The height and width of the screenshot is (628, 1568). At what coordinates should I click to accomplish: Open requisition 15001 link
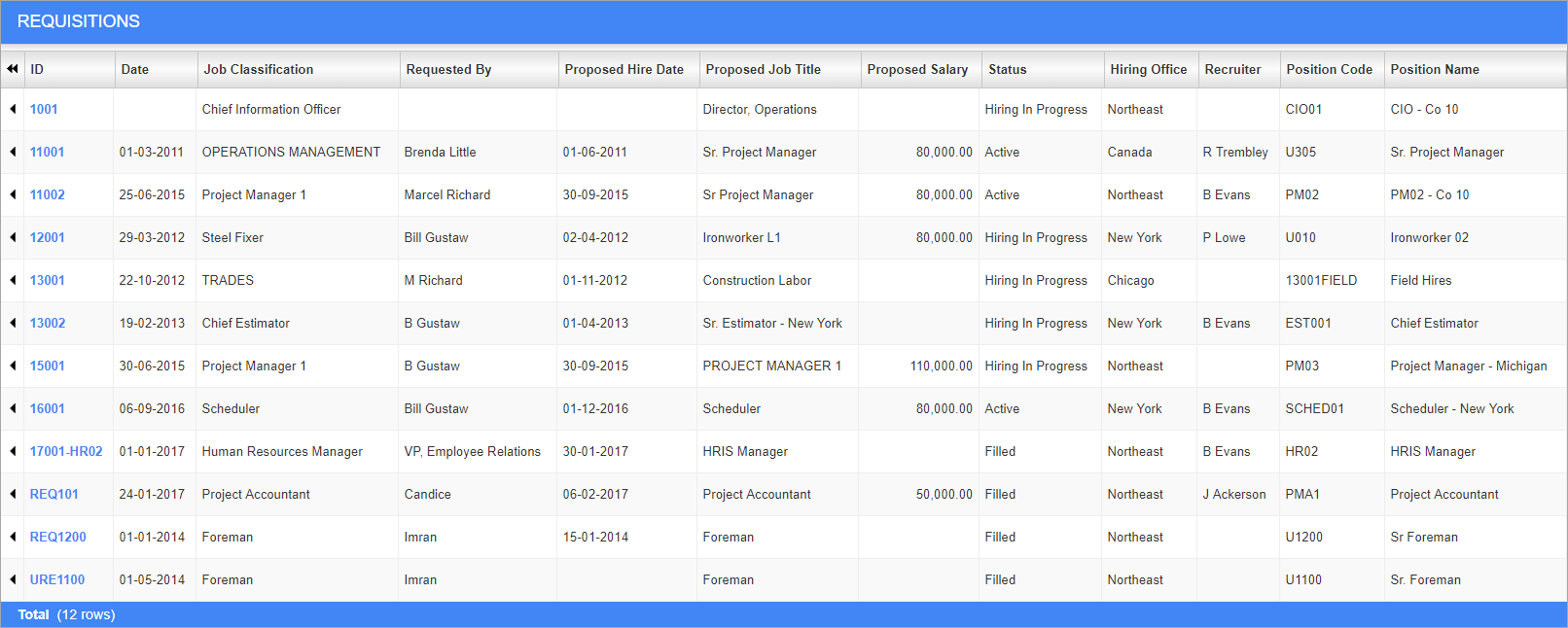[47, 366]
